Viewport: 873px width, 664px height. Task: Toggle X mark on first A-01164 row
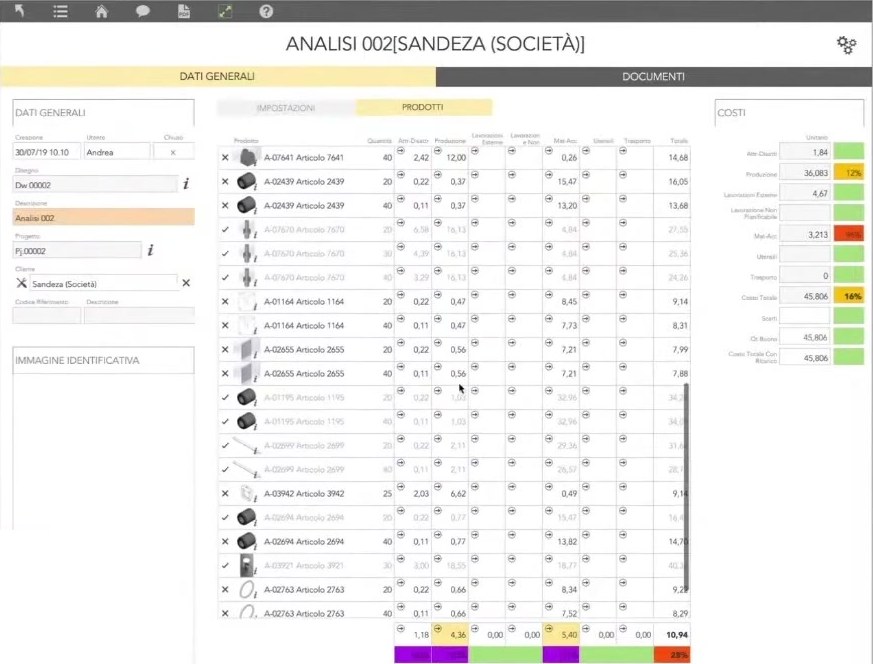(225, 302)
